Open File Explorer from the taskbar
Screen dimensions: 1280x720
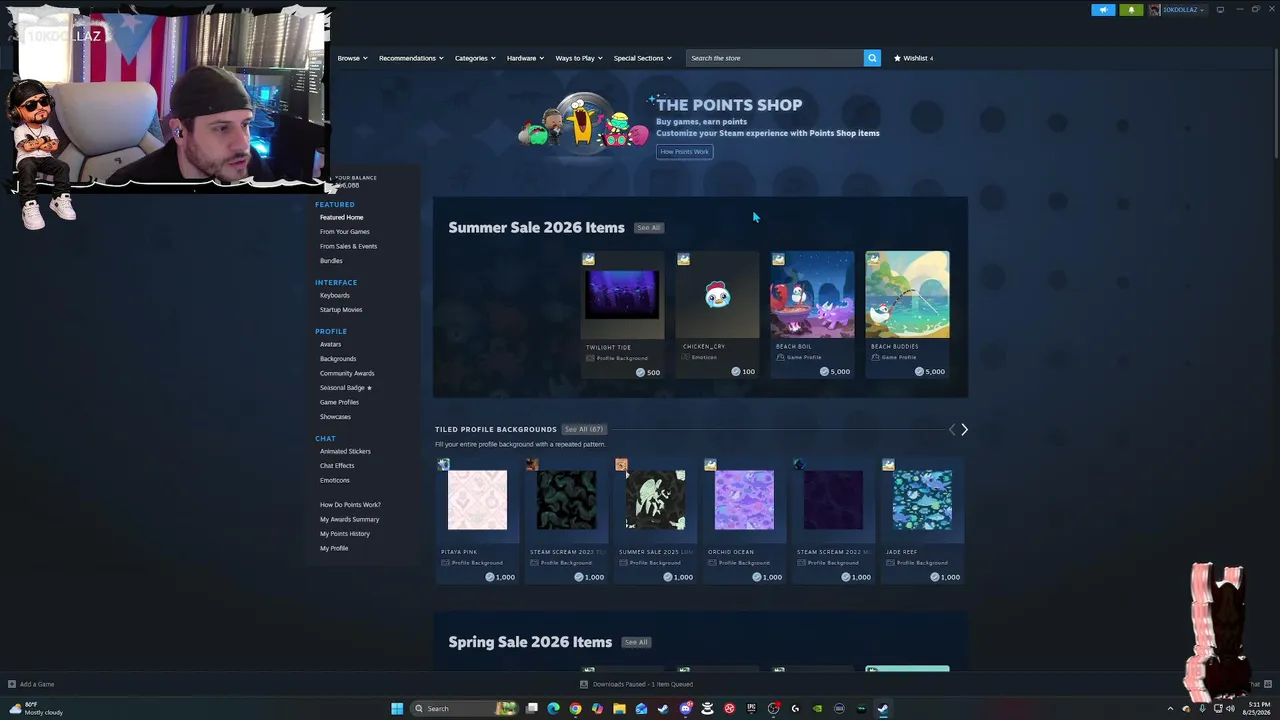point(619,709)
